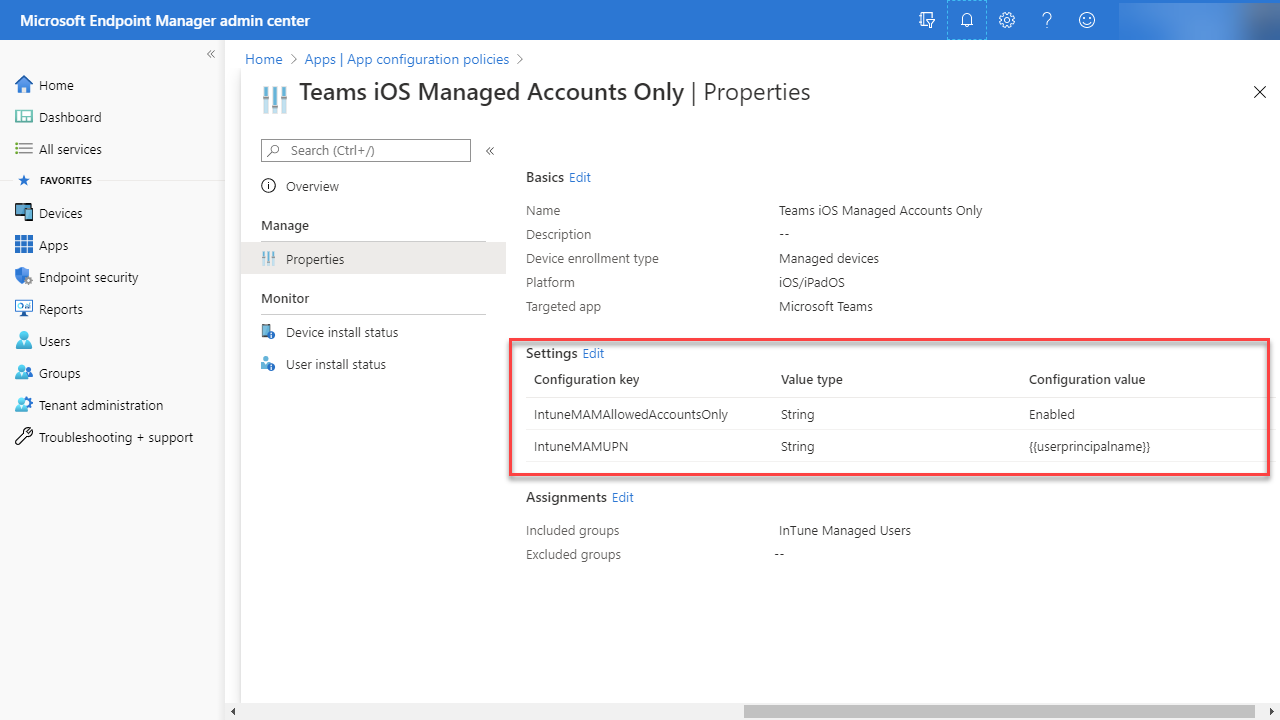
Task: Click the Users person icon
Action: [x=24, y=341]
